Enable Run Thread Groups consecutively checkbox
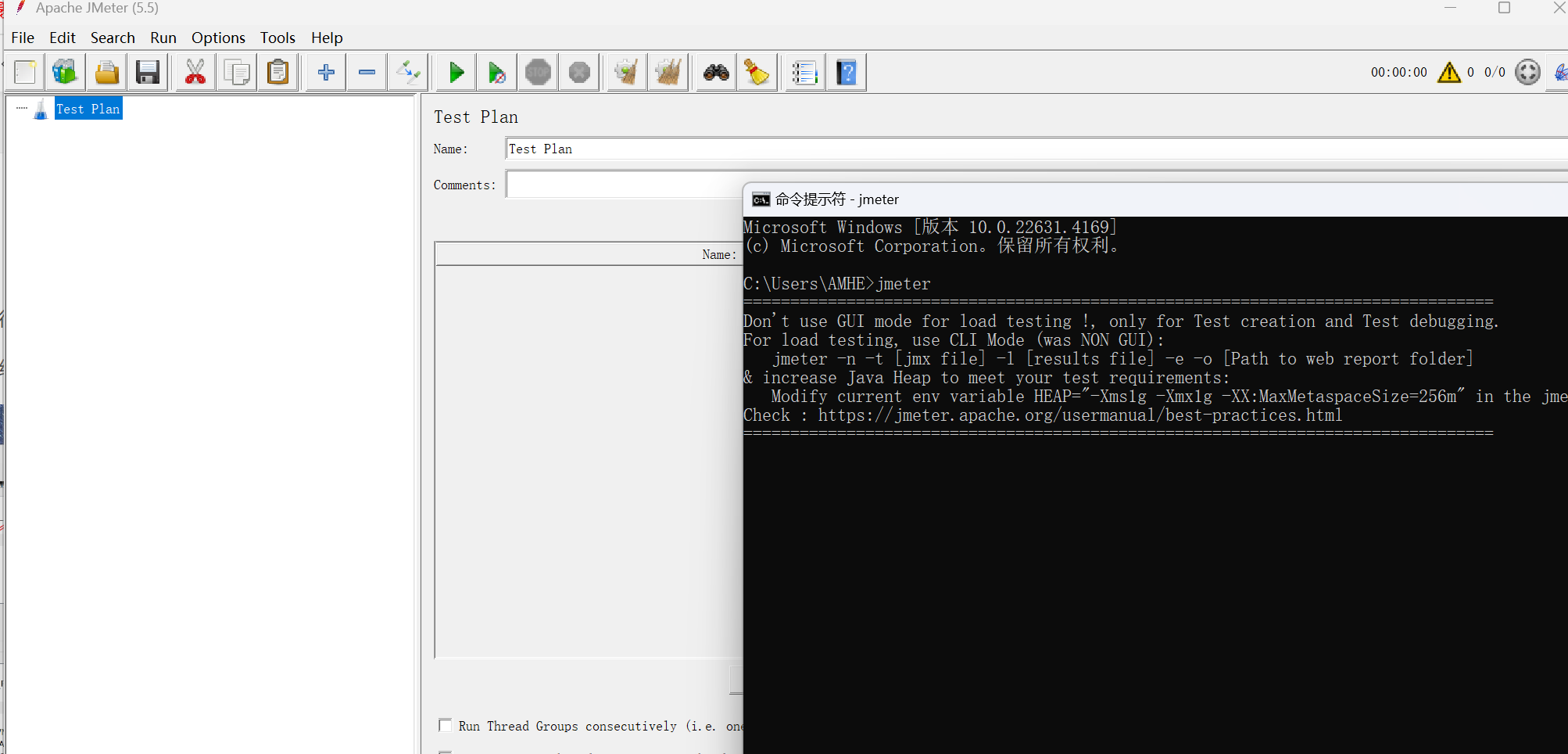The width and height of the screenshot is (1568, 754). (x=446, y=725)
